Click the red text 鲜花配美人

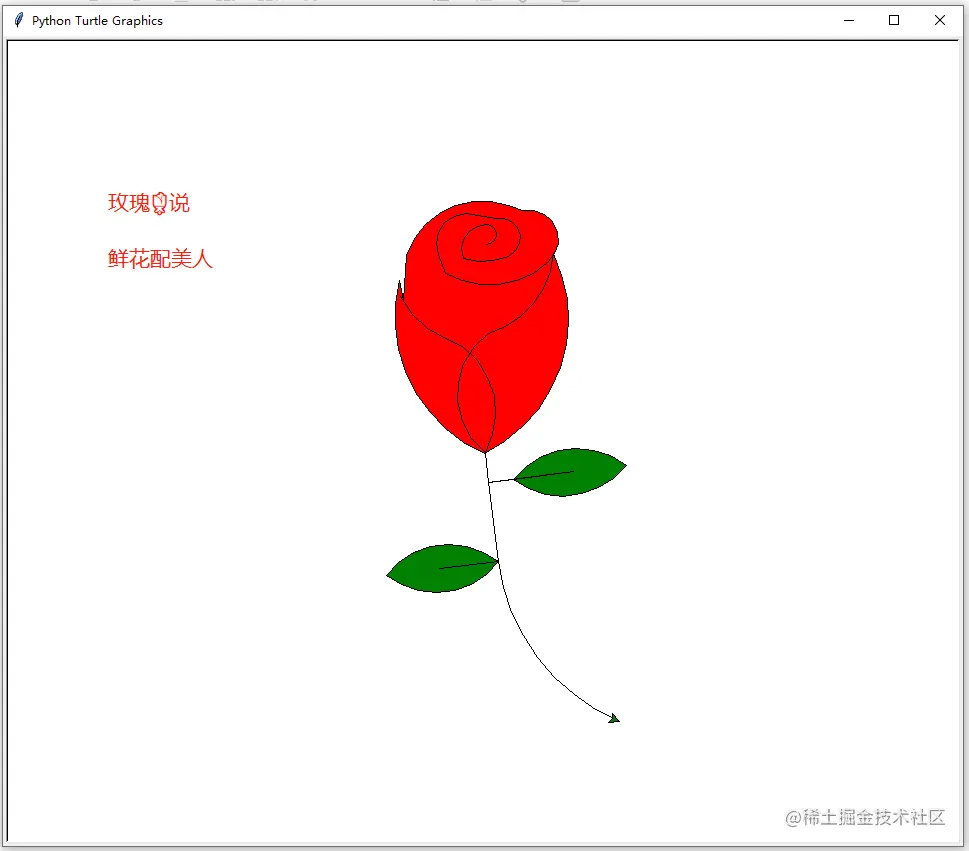(x=160, y=258)
